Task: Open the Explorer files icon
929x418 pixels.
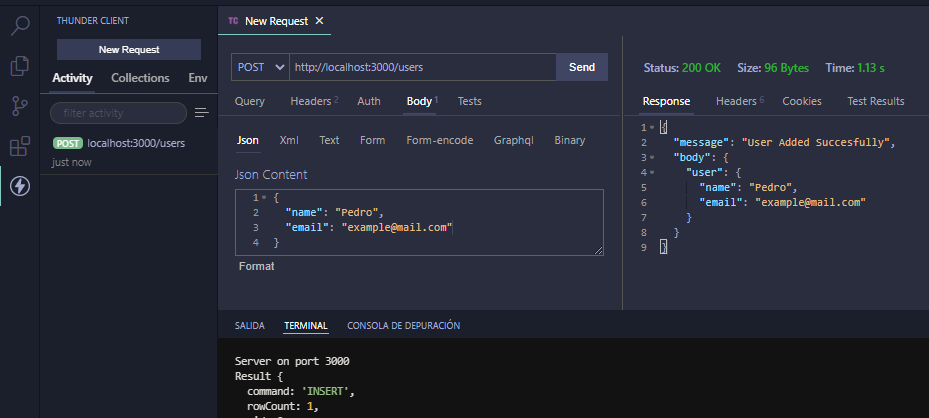Action: tap(20, 66)
